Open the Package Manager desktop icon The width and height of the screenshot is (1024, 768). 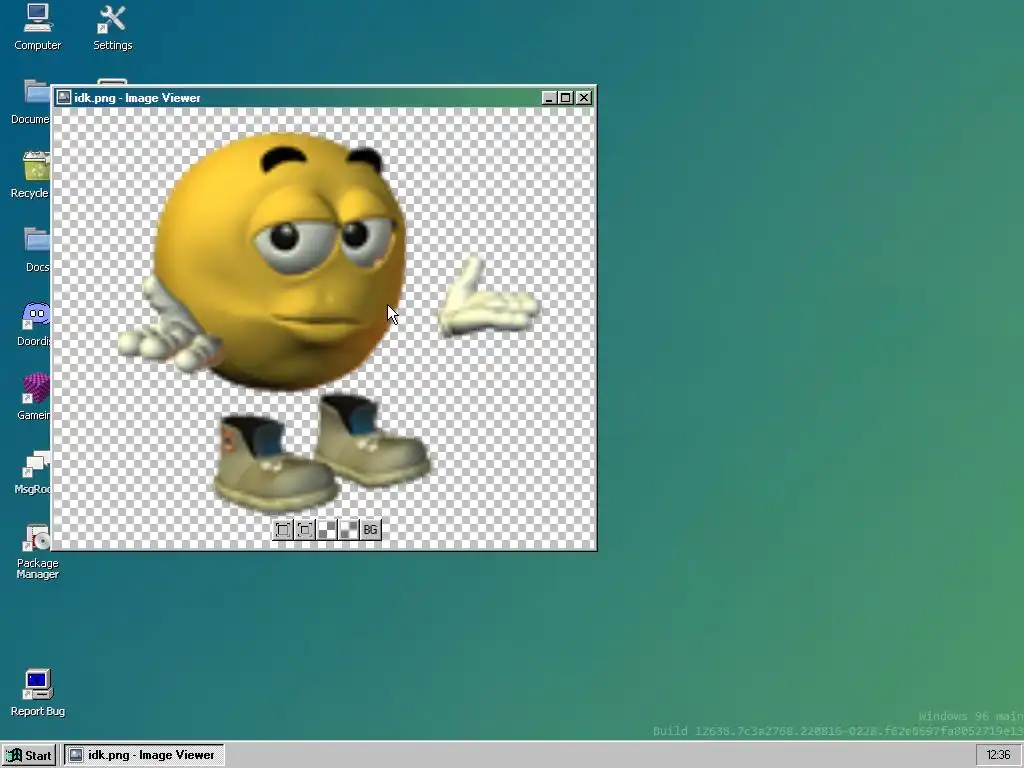point(37,551)
